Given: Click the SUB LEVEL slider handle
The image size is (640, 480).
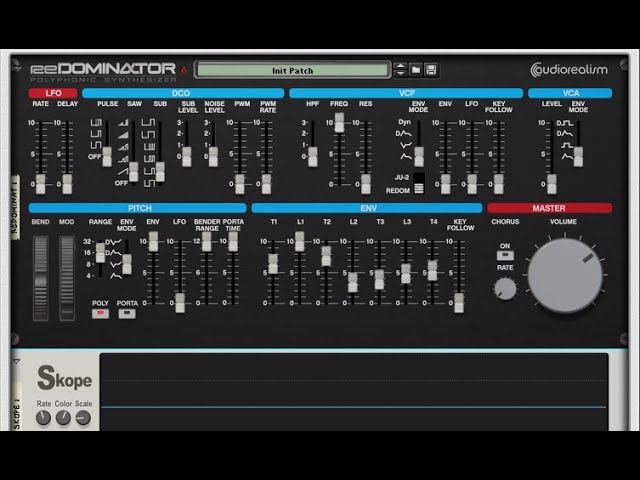Looking at the screenshot, I should (x=187, y=157).
